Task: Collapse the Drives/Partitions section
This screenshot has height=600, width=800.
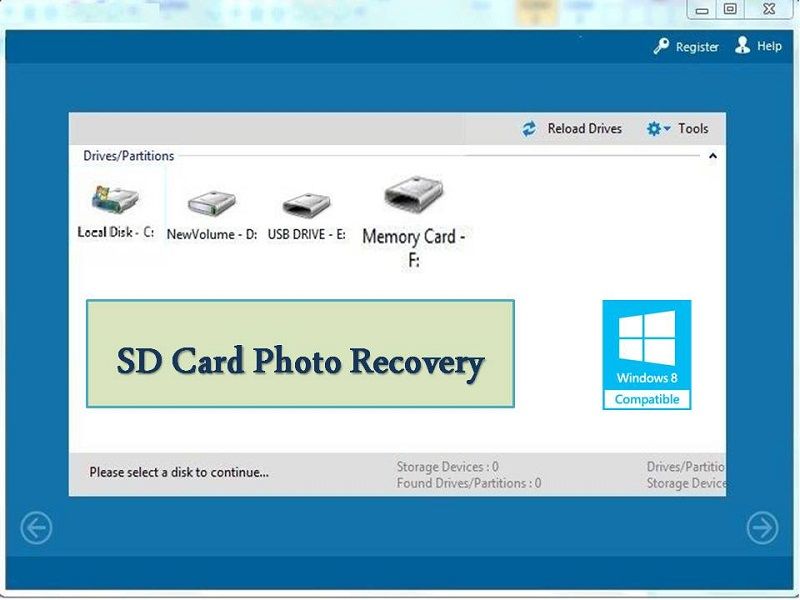Action: pyautogui.click(x=713, y=156)
